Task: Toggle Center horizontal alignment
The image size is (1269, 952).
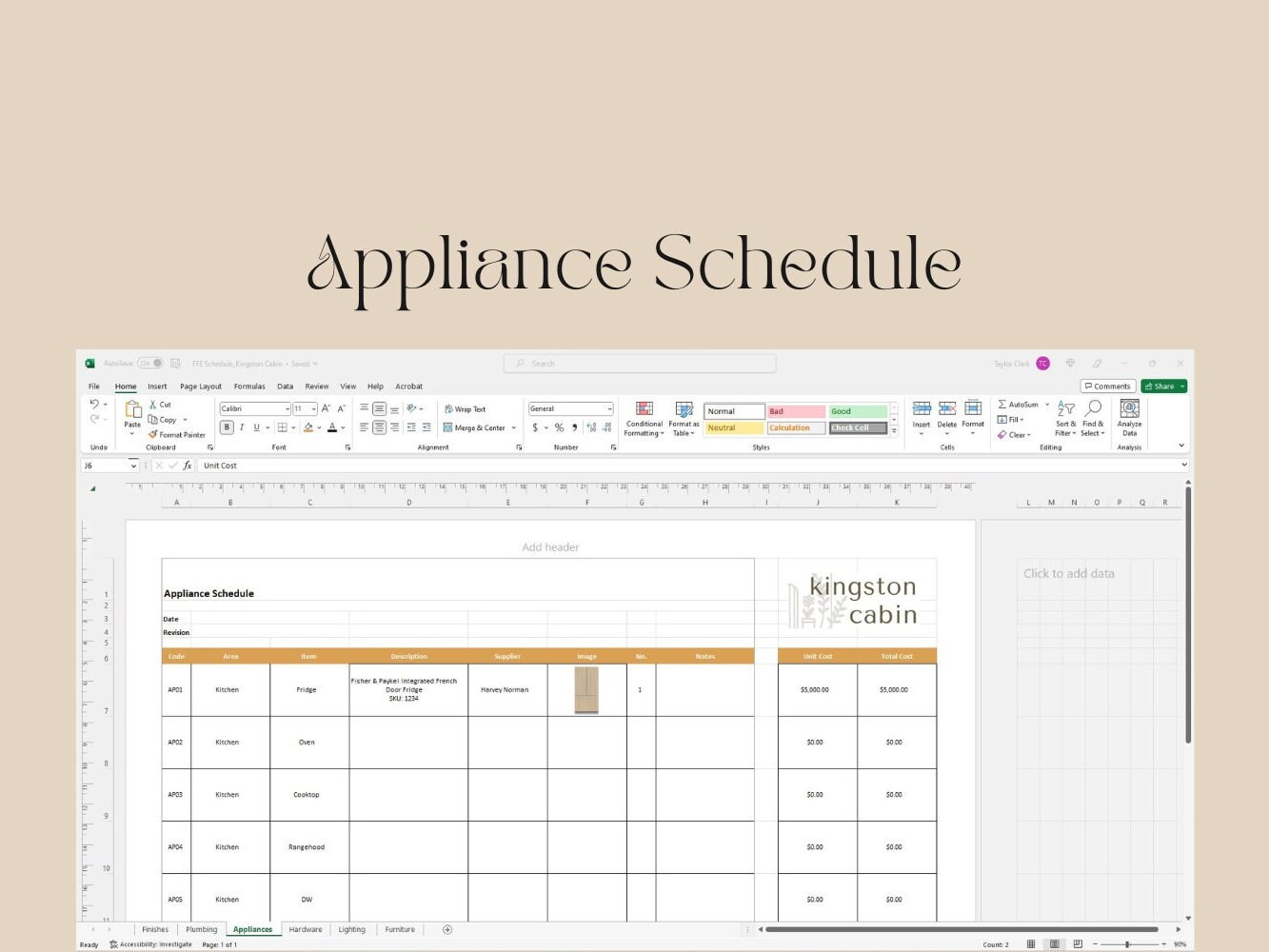Action: (379, 427)
